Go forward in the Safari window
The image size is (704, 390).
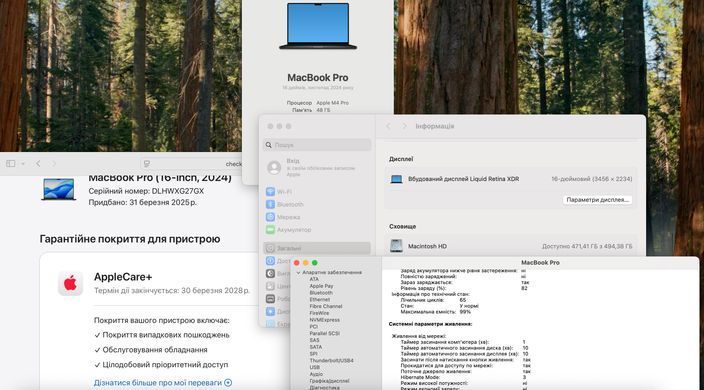(x=54, y=164)
